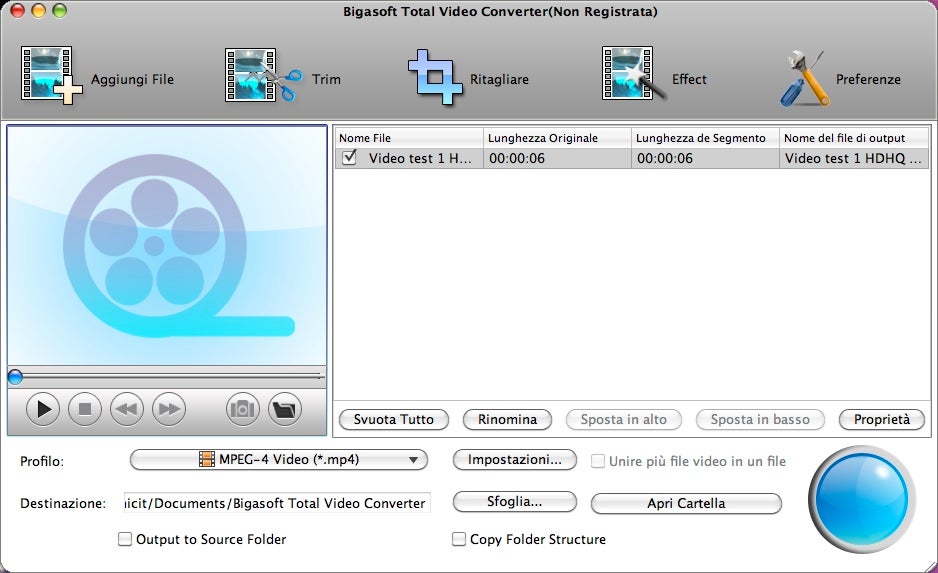
Task: Start conversion with big blue button
Action: tap(862, 498)
